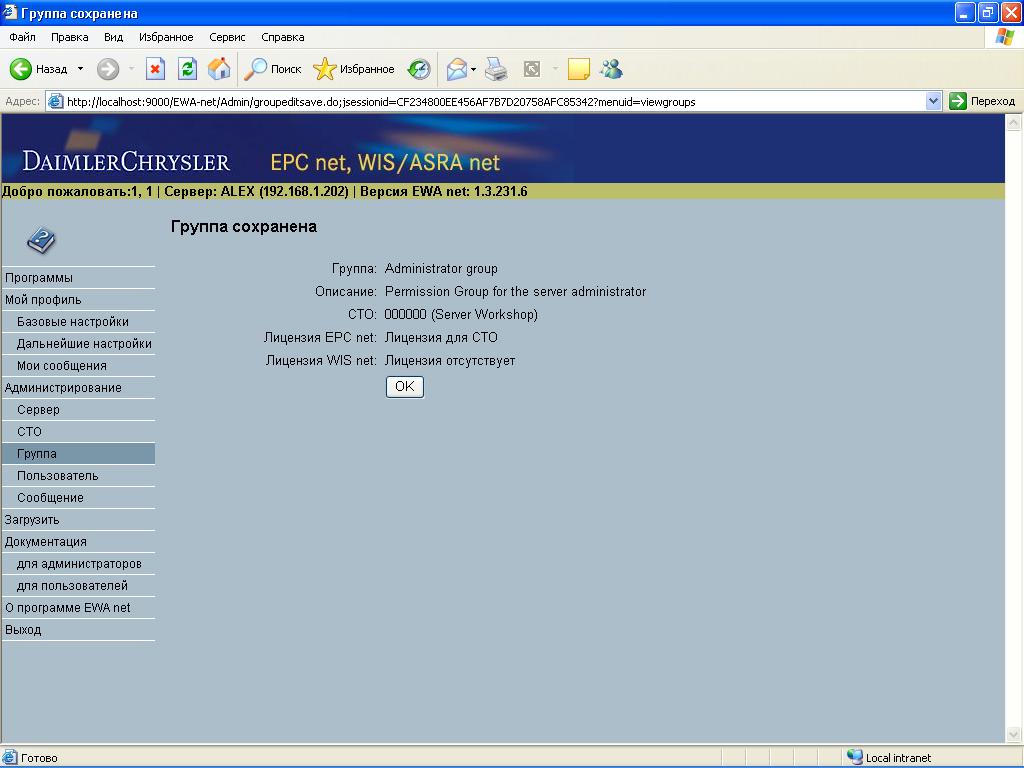Click the IE icon in title bar

pyautogui.click(x=9, y=12)
